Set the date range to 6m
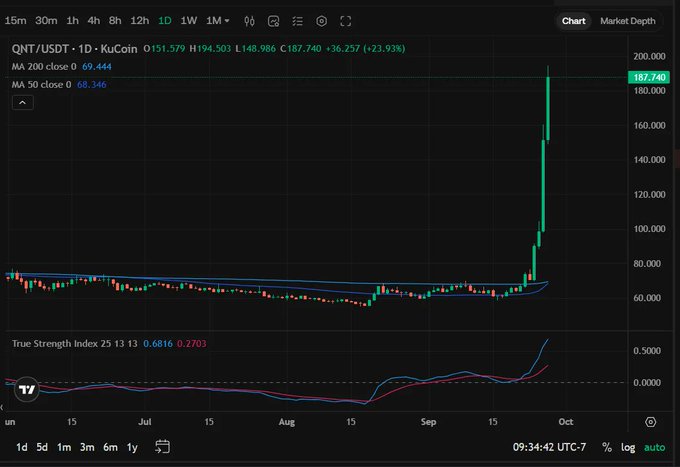The width and height of the screenshot is (680, 467). [x=110, y=447]
